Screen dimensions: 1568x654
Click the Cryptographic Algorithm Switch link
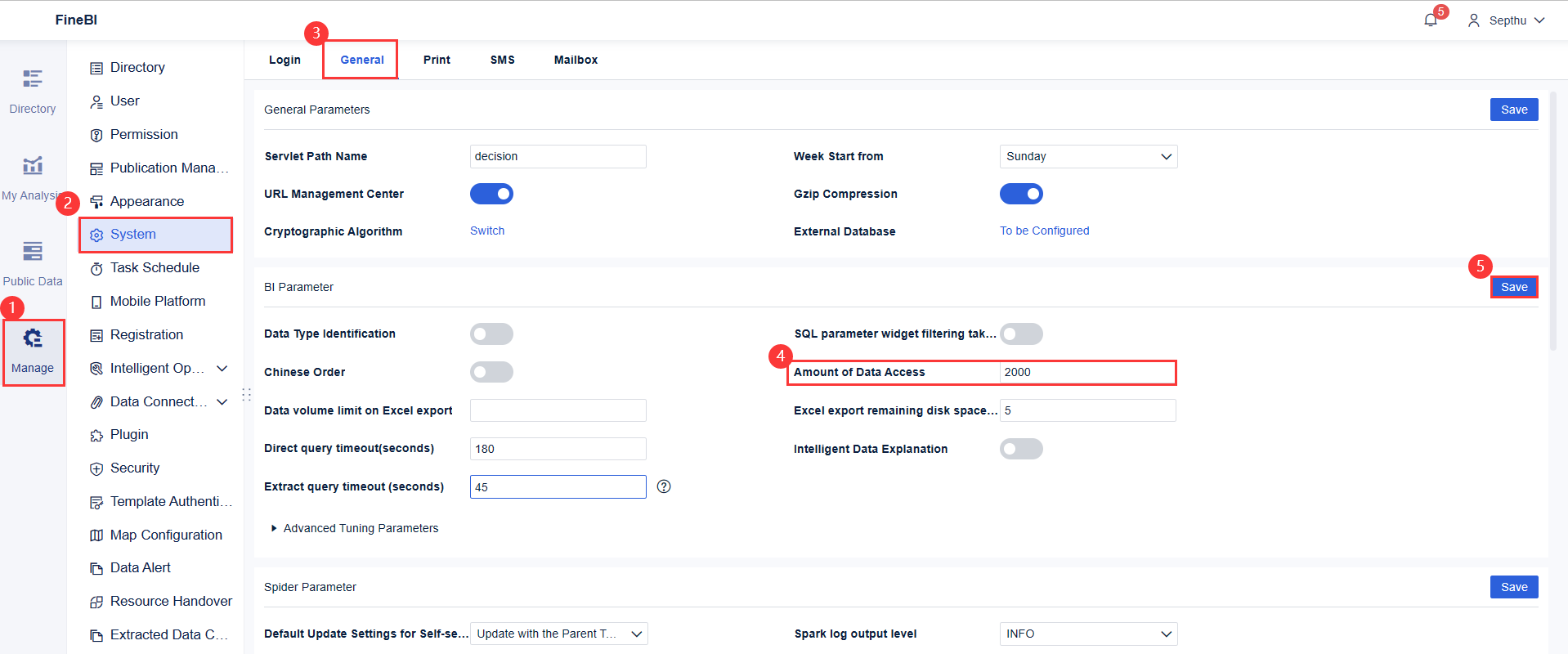click(487, 231)
